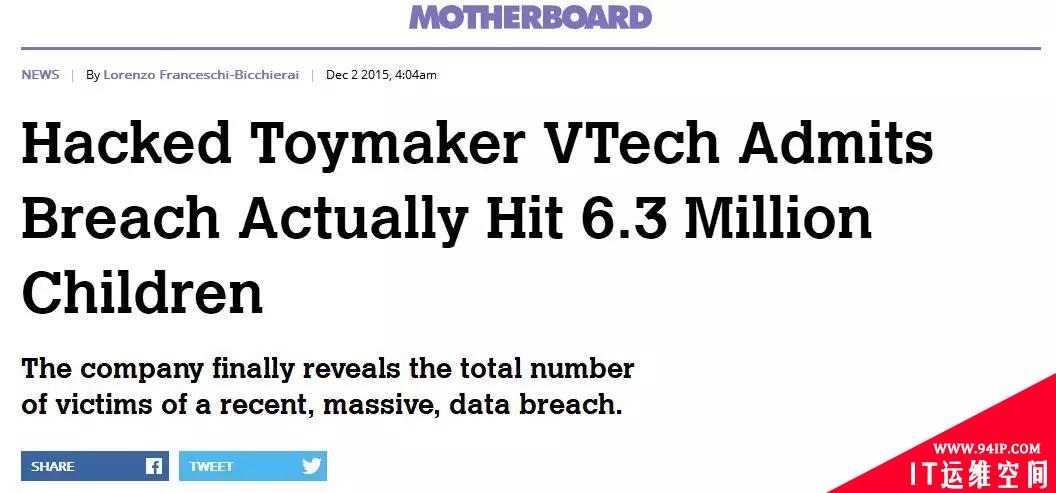Click the Facebook icon on Share button

(x=154, y=466)
